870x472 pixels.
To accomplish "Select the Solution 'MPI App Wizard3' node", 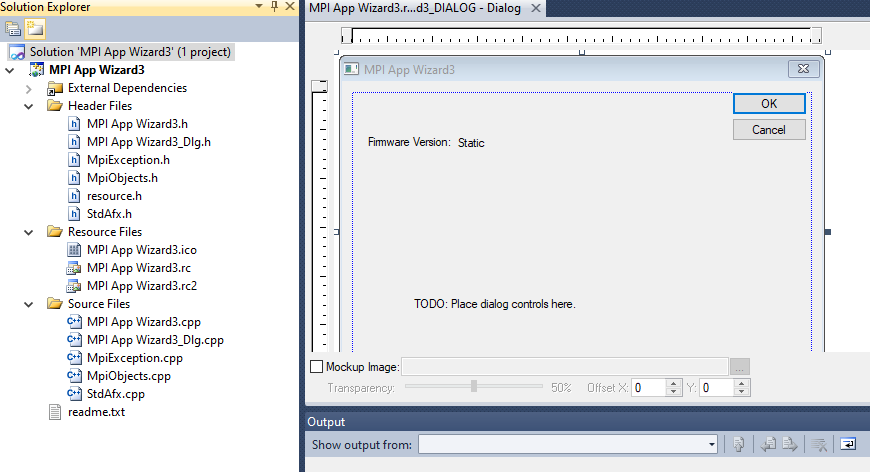I will [x=121, y=52].
